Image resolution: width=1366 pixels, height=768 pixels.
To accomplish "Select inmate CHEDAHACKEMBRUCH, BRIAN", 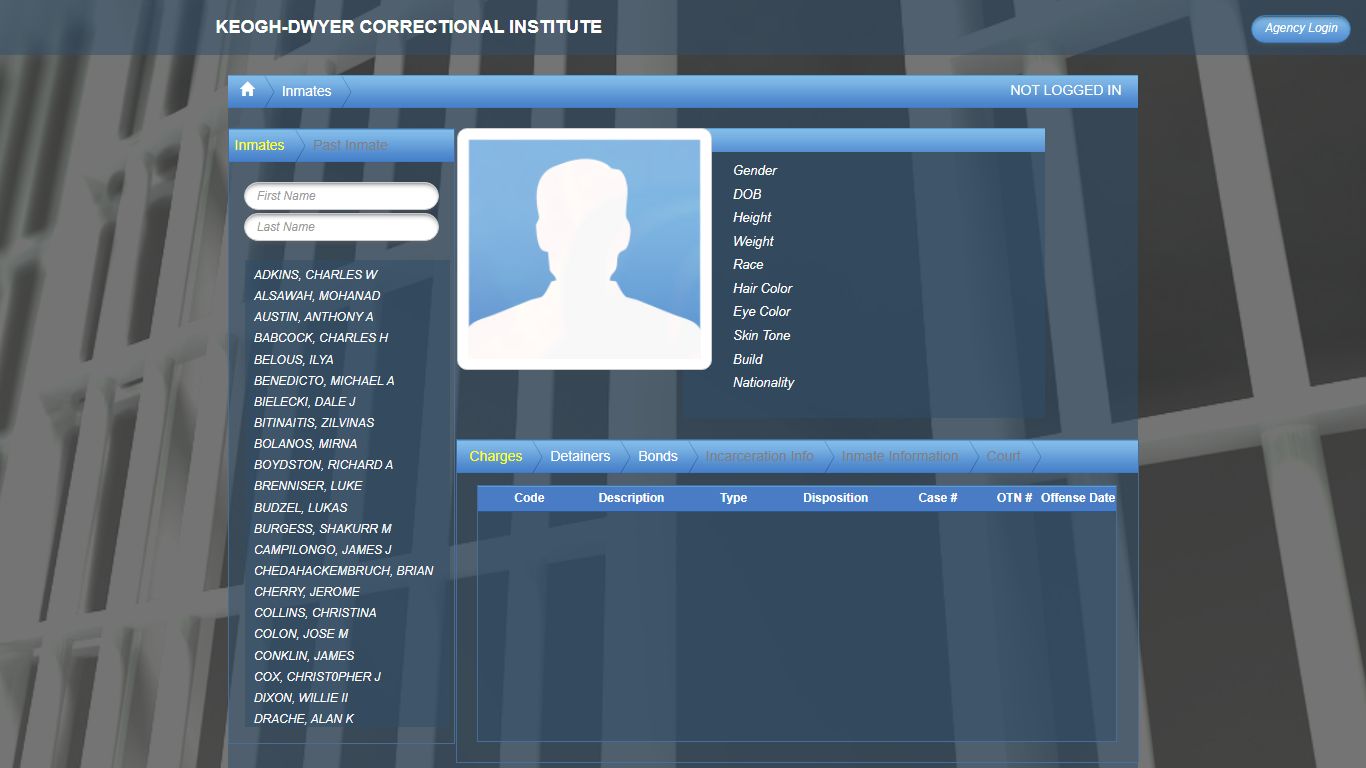I will click(x=343, y=571).
